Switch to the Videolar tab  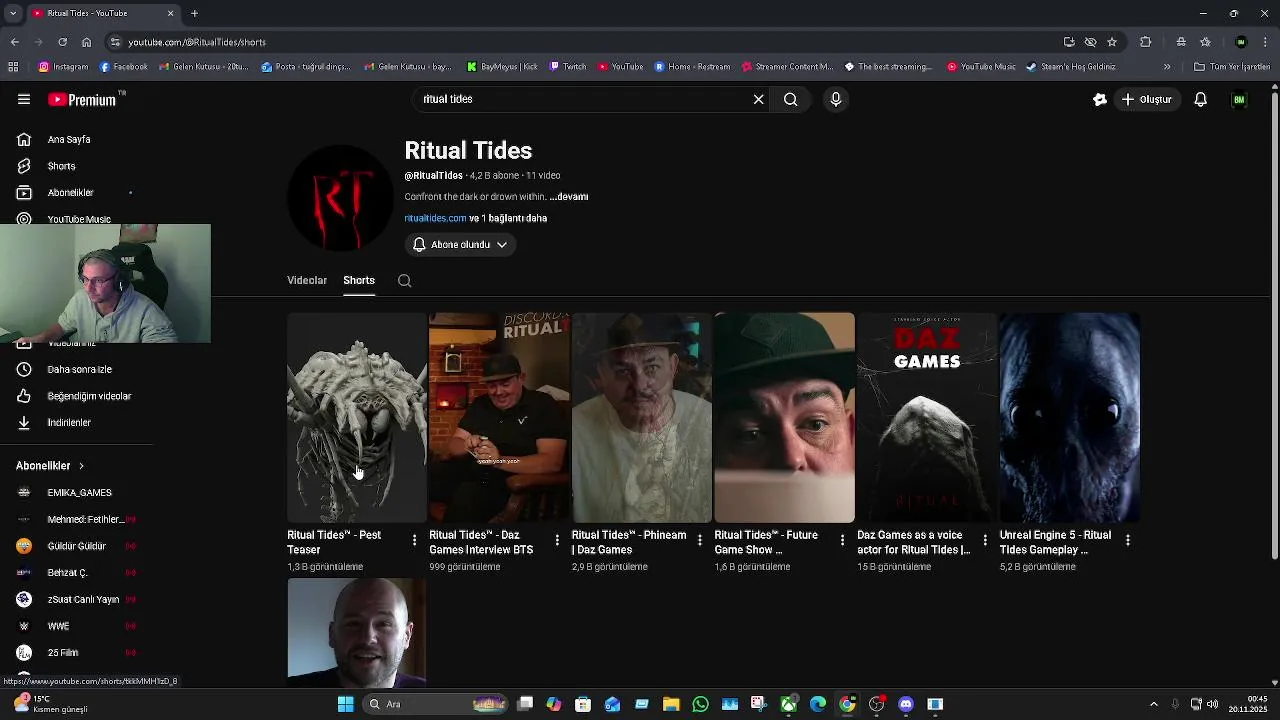(307, 280)
